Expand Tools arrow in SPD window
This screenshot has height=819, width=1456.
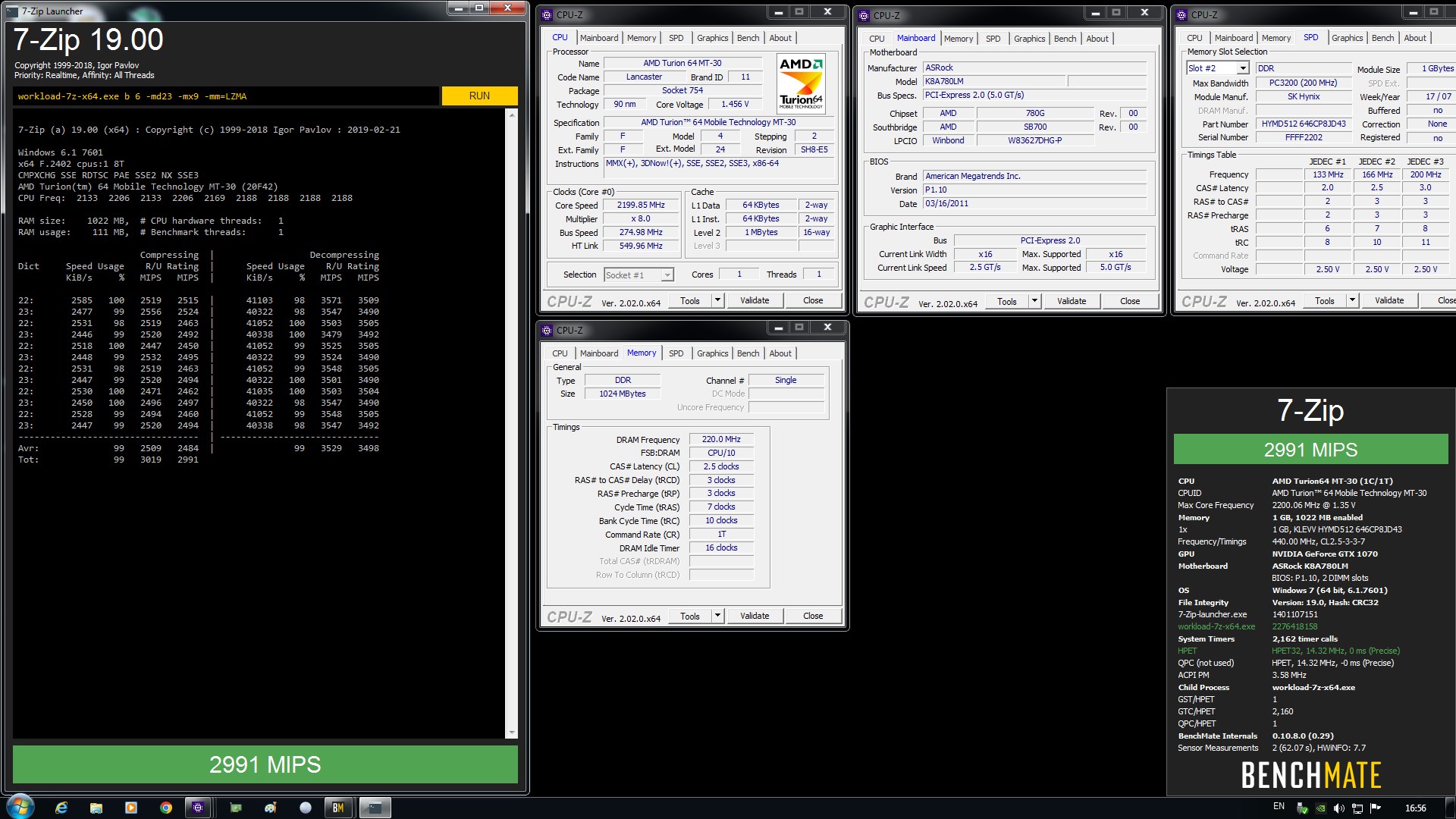(1352, 300)
